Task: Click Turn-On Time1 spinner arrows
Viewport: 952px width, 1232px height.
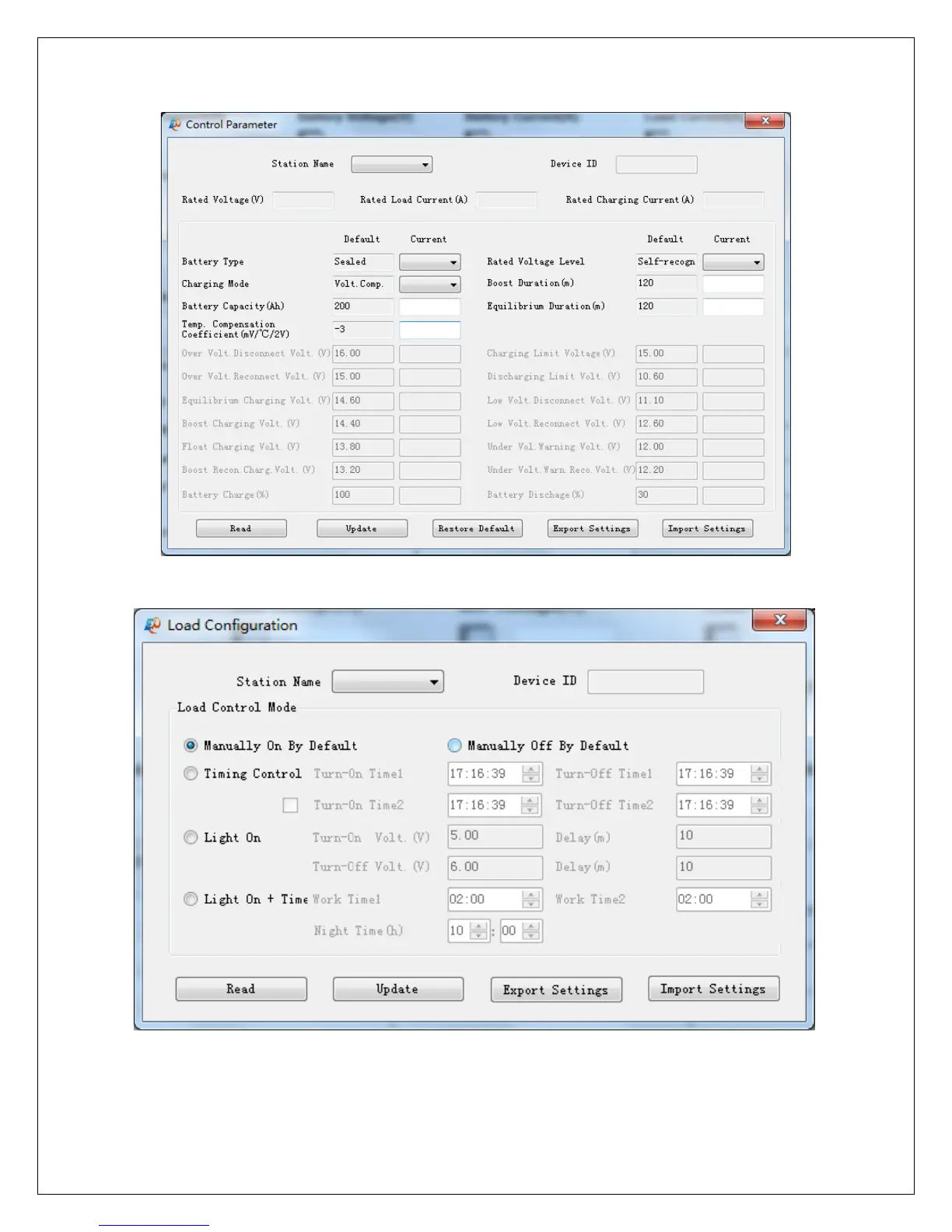Action: (531, 774)
